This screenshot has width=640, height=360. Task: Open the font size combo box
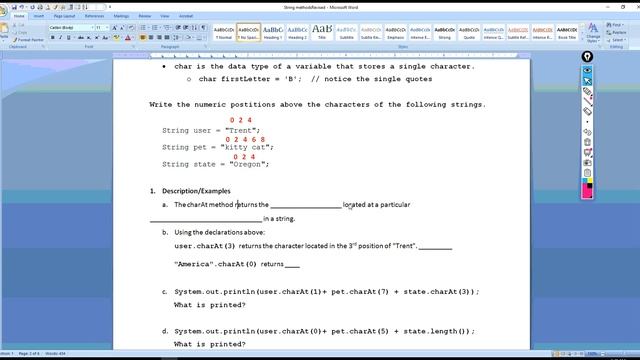tap(102, 27)
